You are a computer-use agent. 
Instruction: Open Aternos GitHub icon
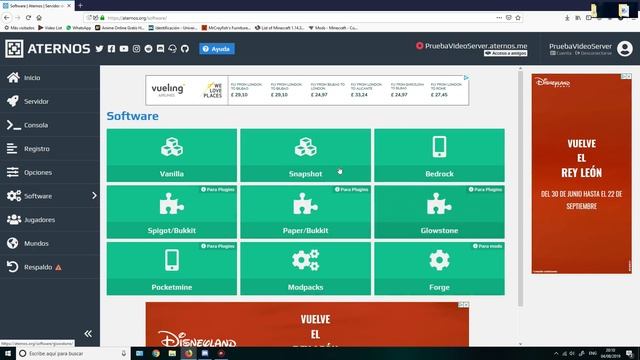185,49
